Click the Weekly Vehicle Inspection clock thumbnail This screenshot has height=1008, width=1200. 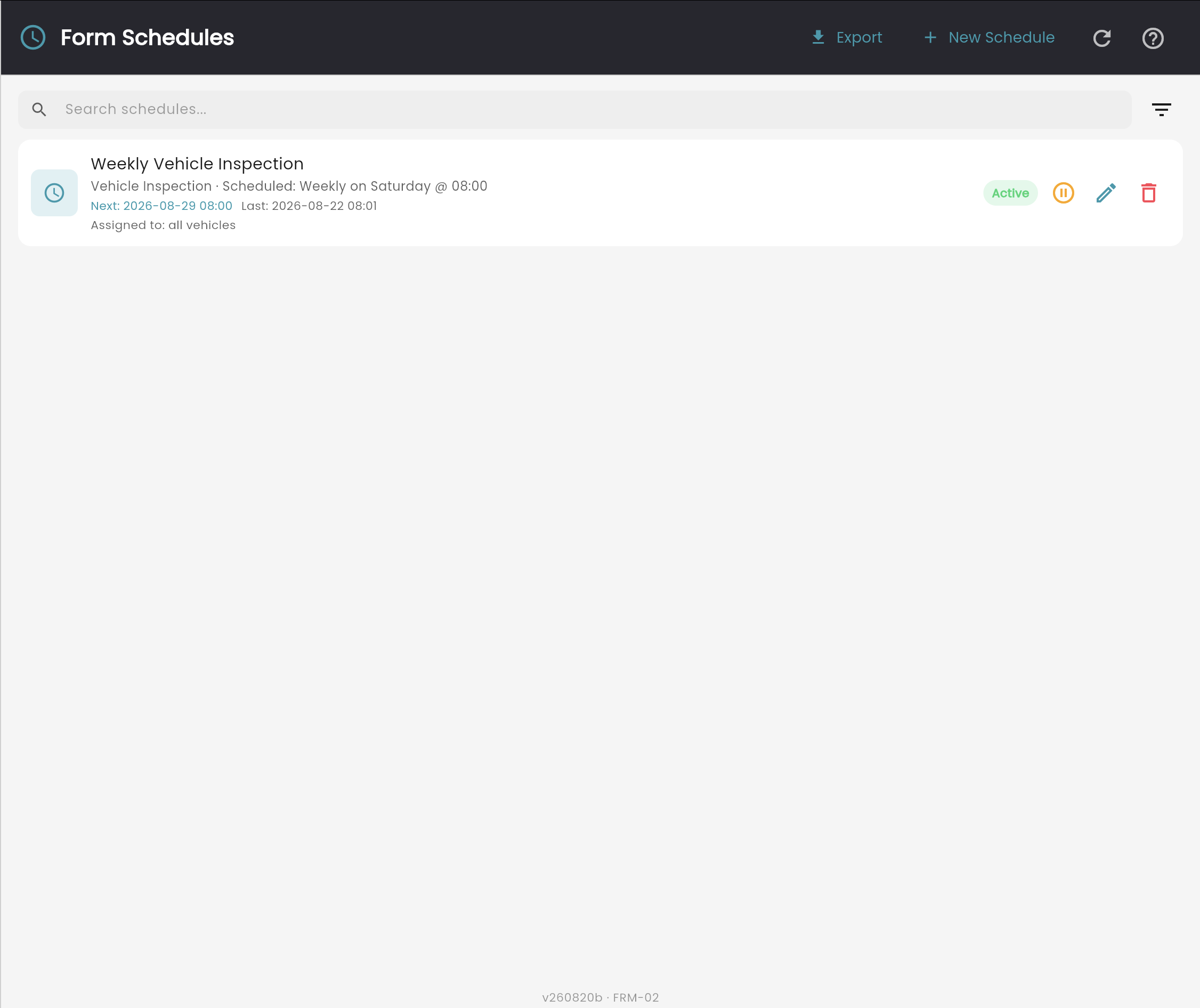(54, 192)
